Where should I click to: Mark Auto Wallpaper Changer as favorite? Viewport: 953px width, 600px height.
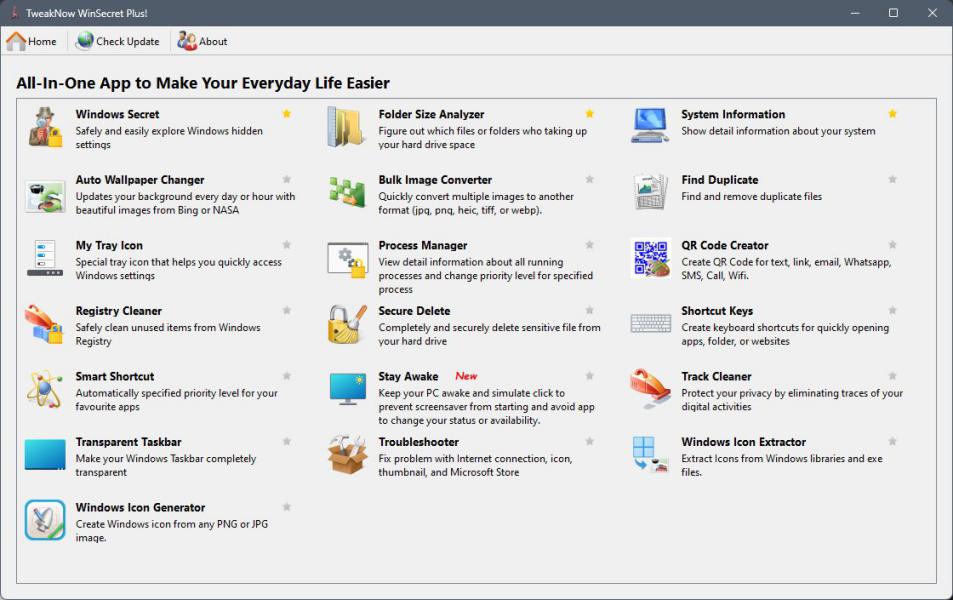coord(287,179)
